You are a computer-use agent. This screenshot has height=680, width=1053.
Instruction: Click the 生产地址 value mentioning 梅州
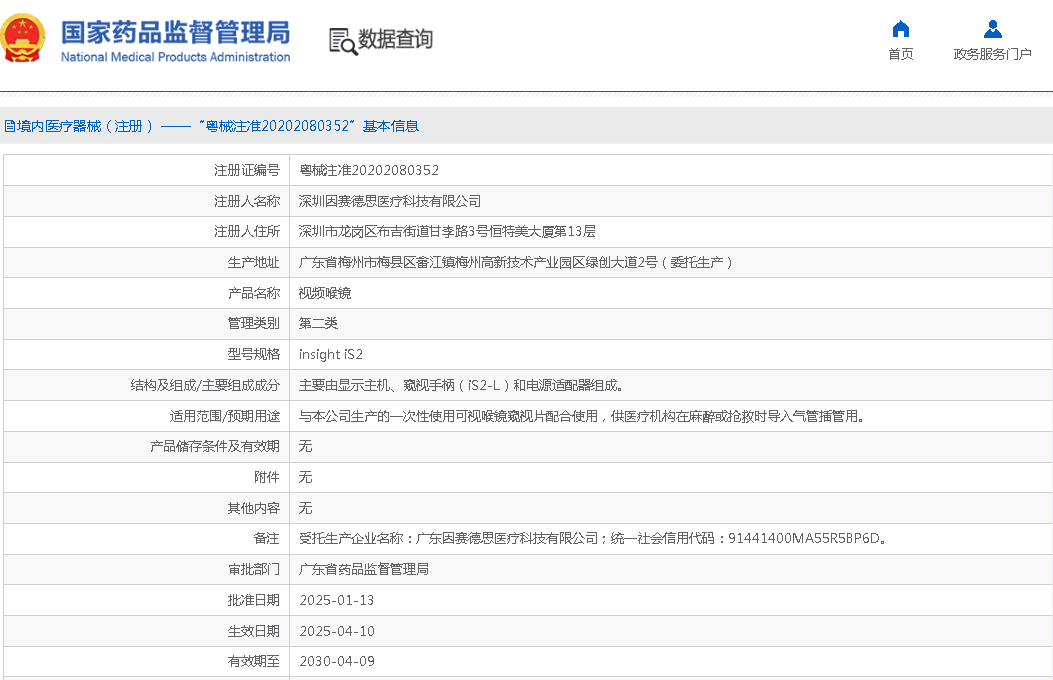click(516, 262)
